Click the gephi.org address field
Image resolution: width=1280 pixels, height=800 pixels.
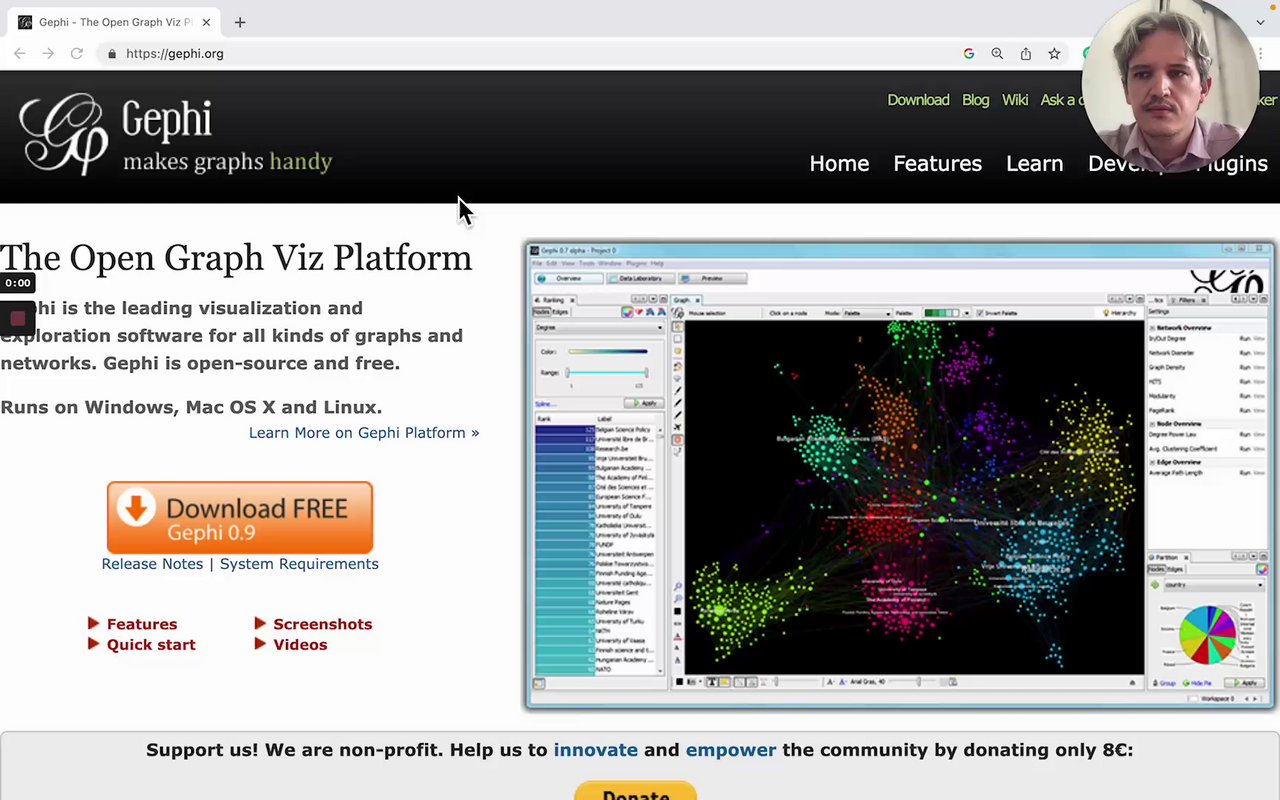pos(175,54)
